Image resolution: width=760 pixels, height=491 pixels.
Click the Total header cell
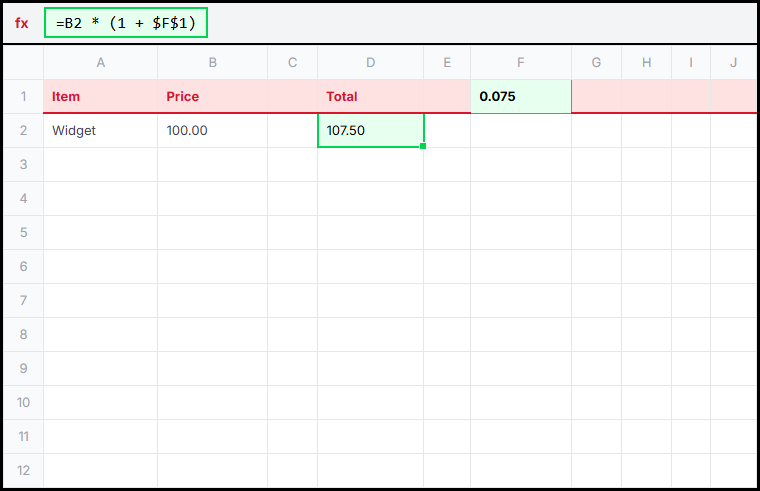pos(370,97)
